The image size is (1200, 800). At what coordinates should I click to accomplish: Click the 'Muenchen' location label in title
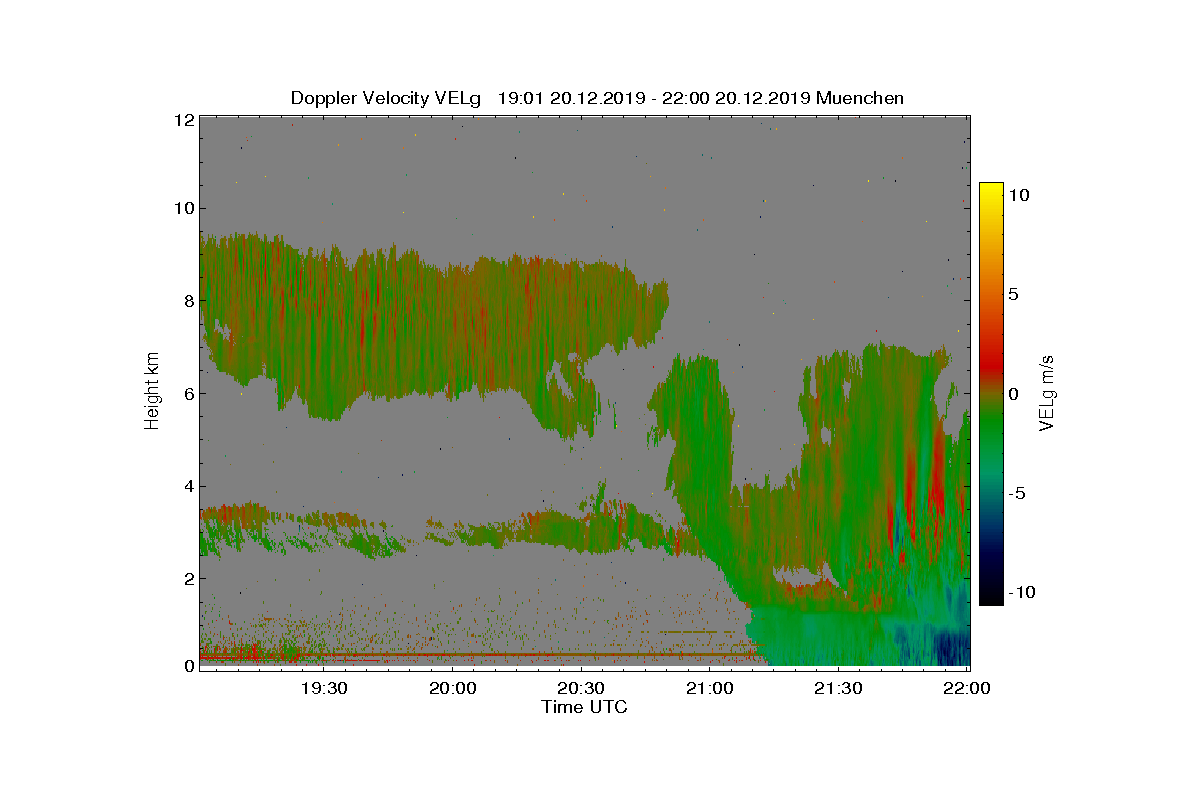[x=860, y=98]
